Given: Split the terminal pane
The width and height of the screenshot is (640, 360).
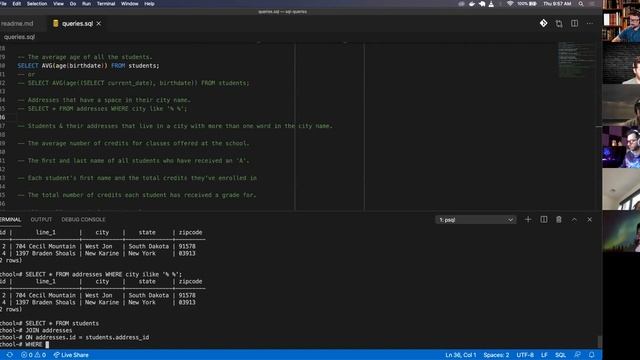Looking at the screenshot, I should 544,220.
